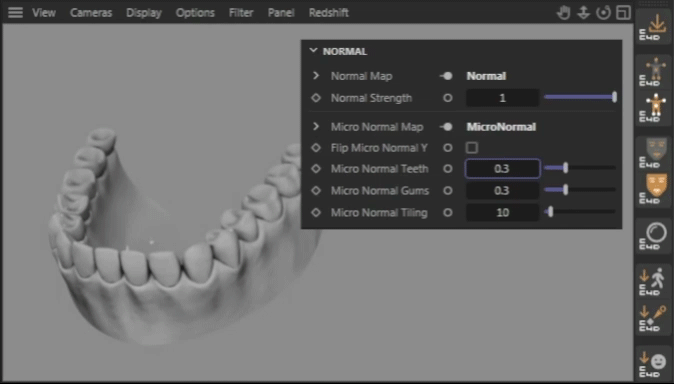Click the orange face mask E4D icon
Viewport: 674px width, 384px height.
pyautogui.click(x=653, y=189)
